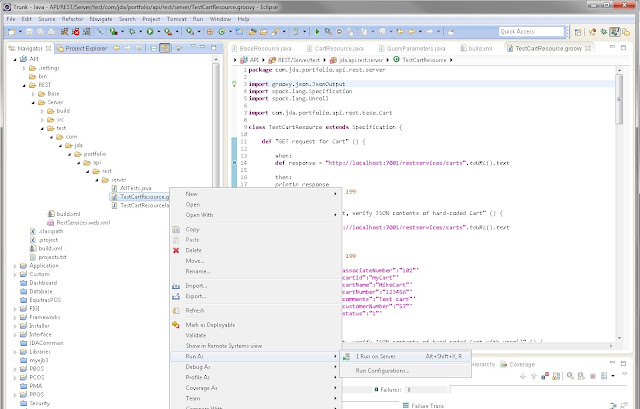The width and height of the screenshot is (640, 409).
Task: Click Run Configurations... in the submenu
Action: 405,371
